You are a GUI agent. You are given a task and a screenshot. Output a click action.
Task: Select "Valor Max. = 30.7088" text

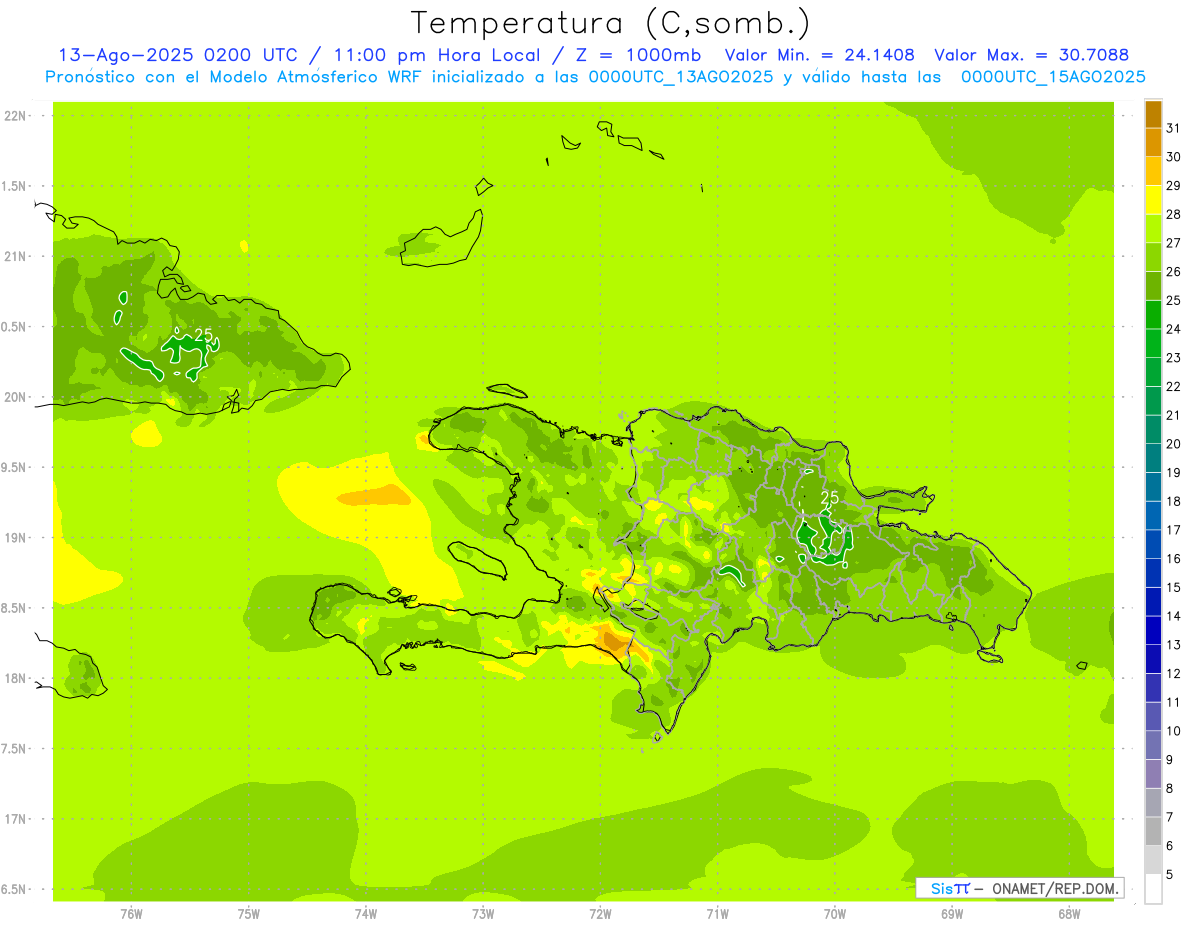[1031, 55]
